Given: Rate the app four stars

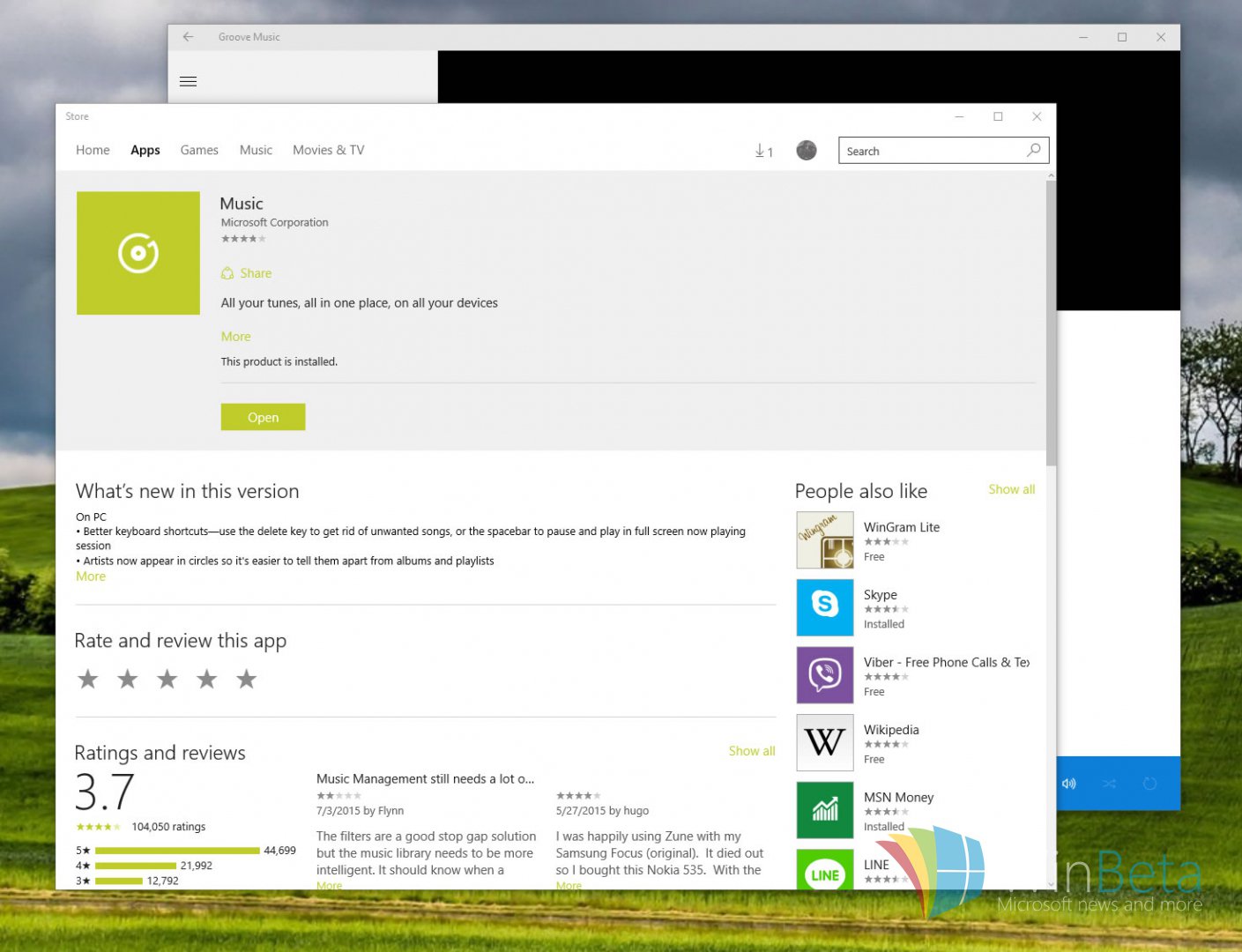Looking at the screenshot, I should 207,679.
